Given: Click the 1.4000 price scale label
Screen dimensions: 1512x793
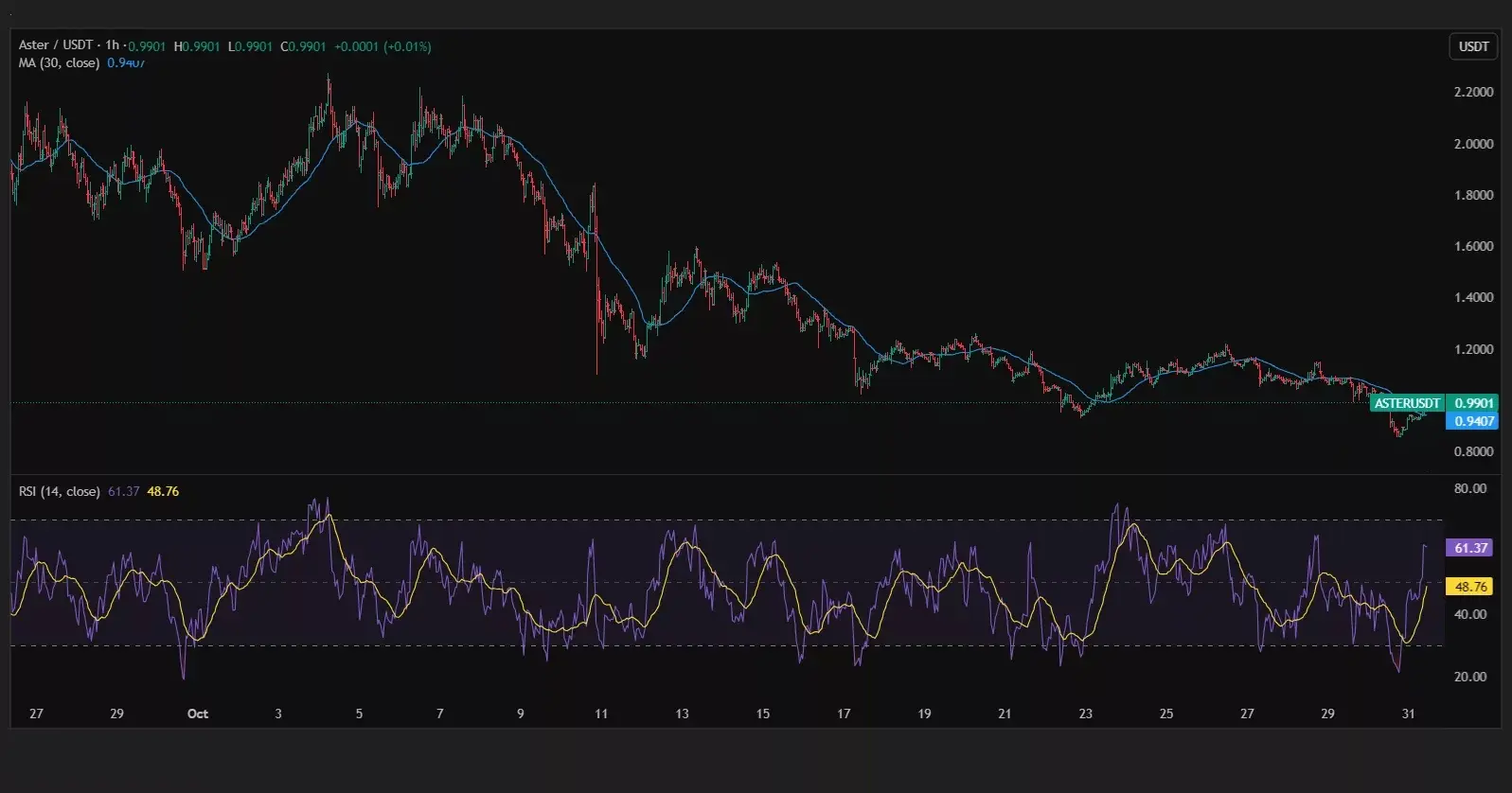Looking at the screenshot, I should coord(1473,297).
